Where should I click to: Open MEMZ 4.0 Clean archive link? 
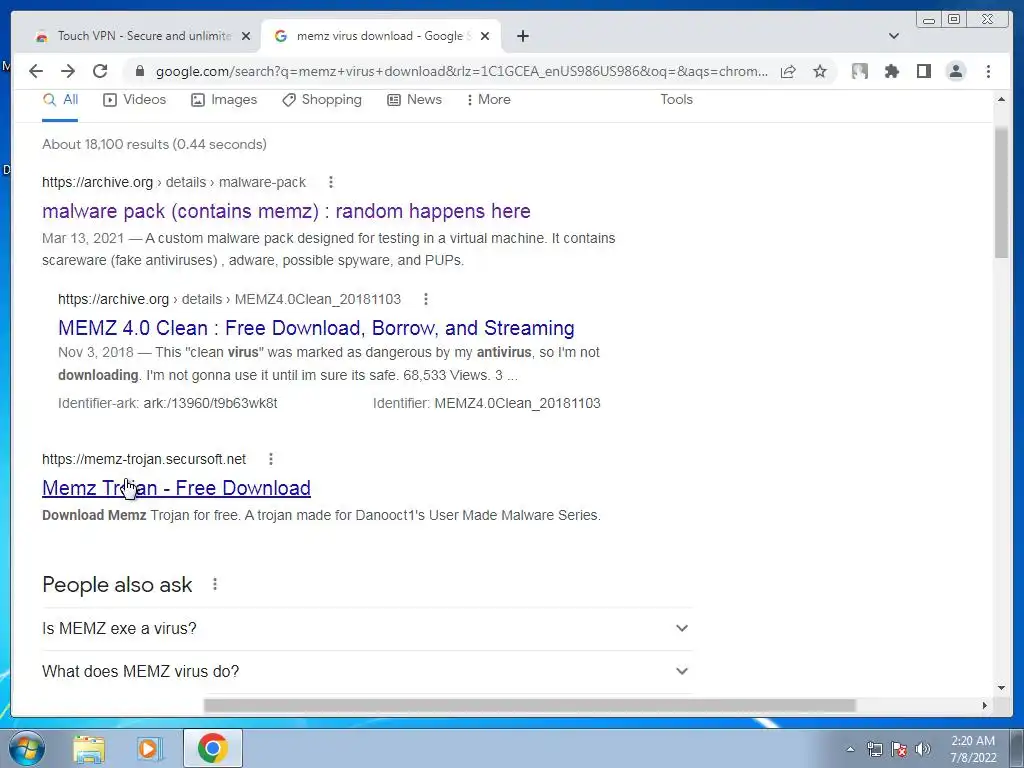(x=316, y=328)
